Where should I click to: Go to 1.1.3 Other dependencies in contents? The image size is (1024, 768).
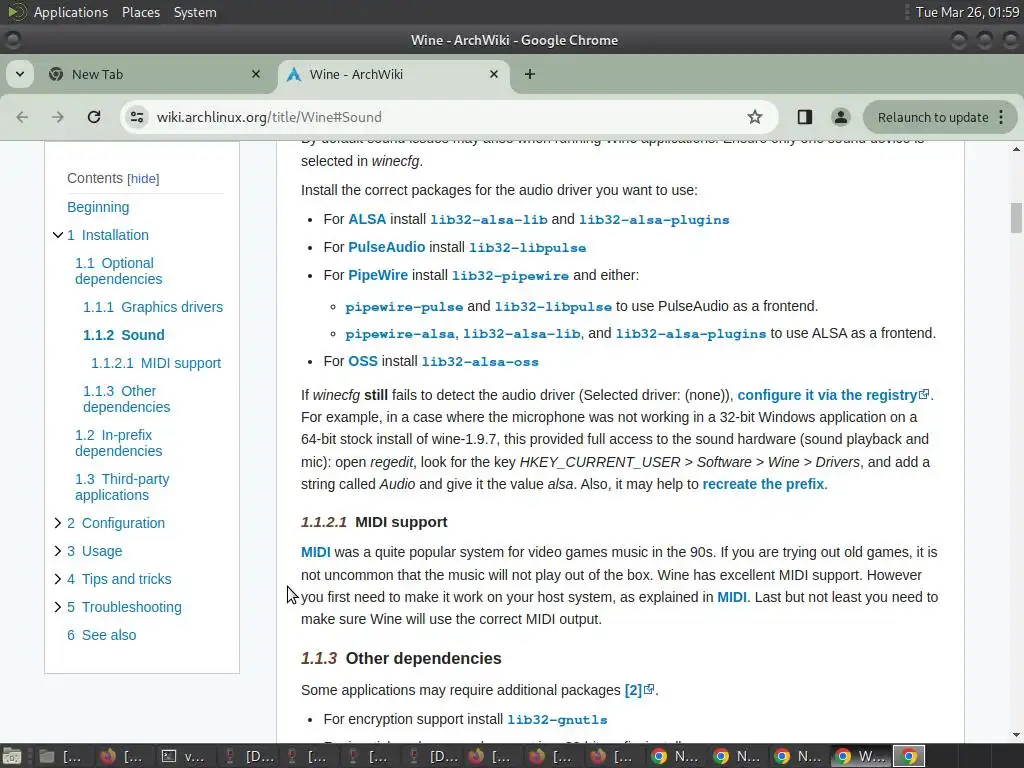click(x=126, y=399)
